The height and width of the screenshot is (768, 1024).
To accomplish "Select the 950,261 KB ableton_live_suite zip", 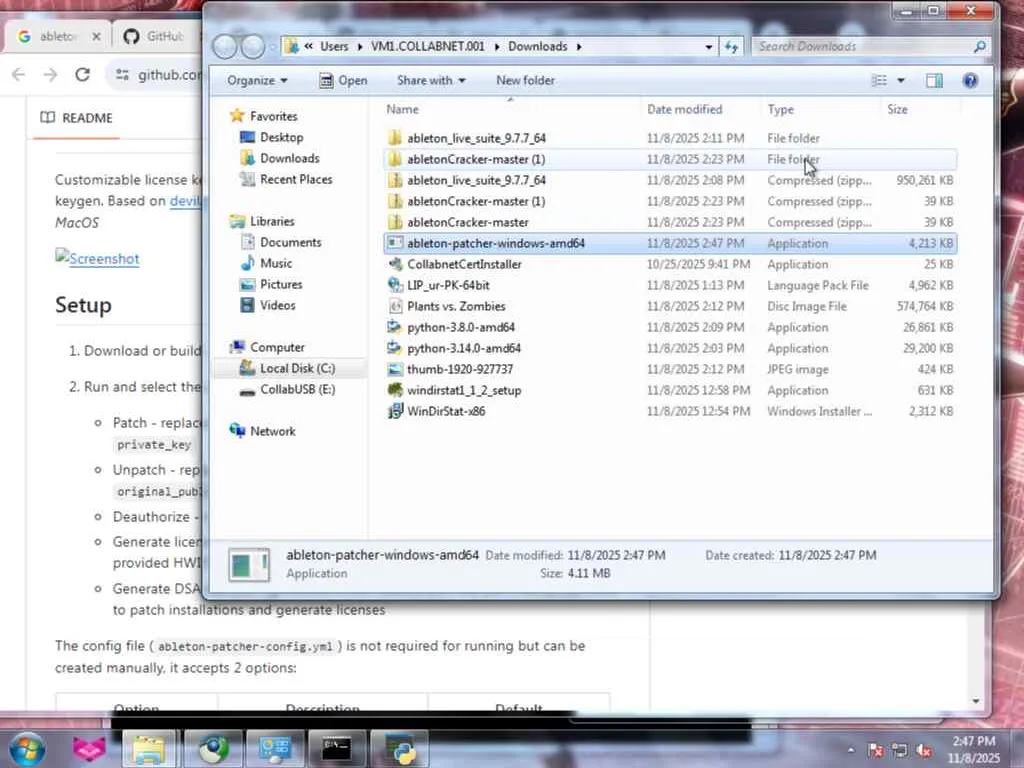I will coord(670,180).
